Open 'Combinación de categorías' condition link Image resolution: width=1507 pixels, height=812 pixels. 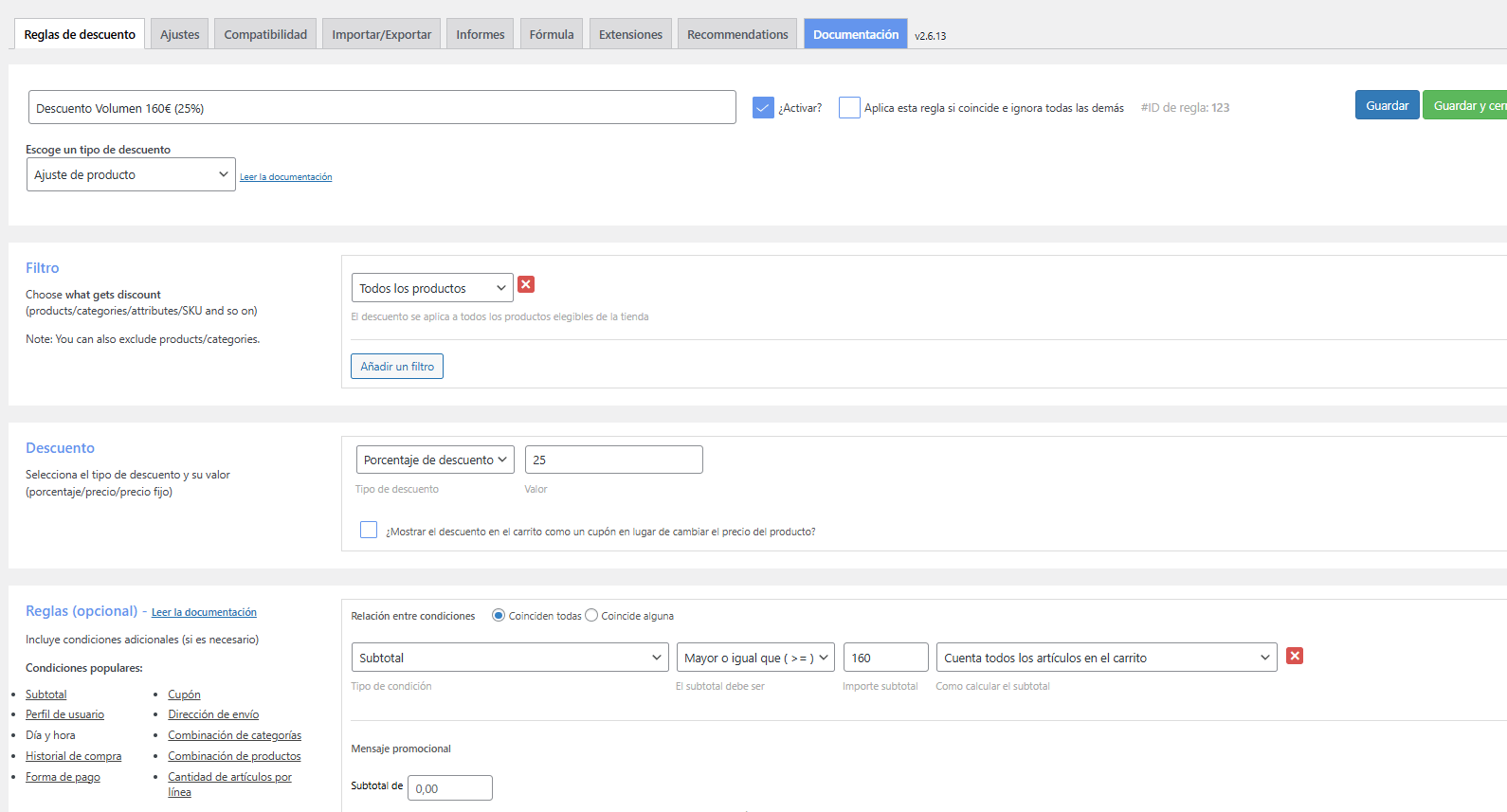[x=234, y=735]
